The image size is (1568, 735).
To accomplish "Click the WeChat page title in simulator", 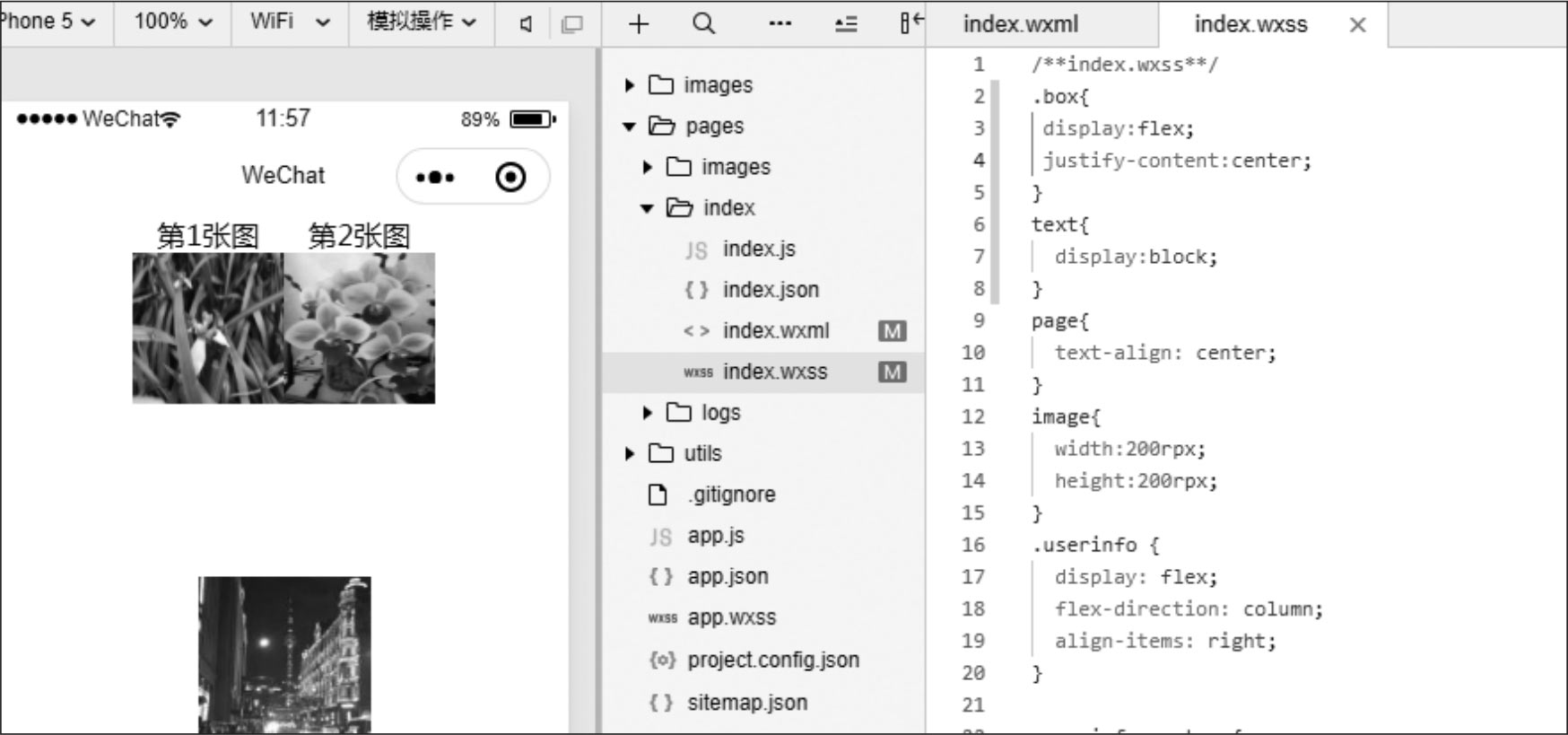I will click(283, 175).
